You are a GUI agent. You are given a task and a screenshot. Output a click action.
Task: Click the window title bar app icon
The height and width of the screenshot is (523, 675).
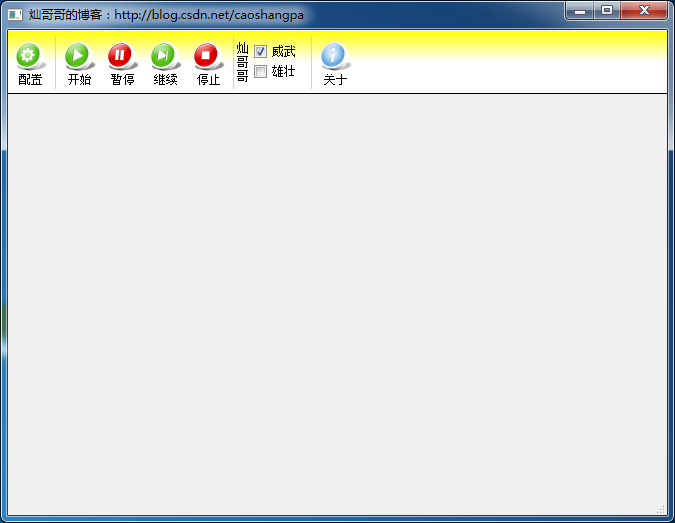pos(15,15)
